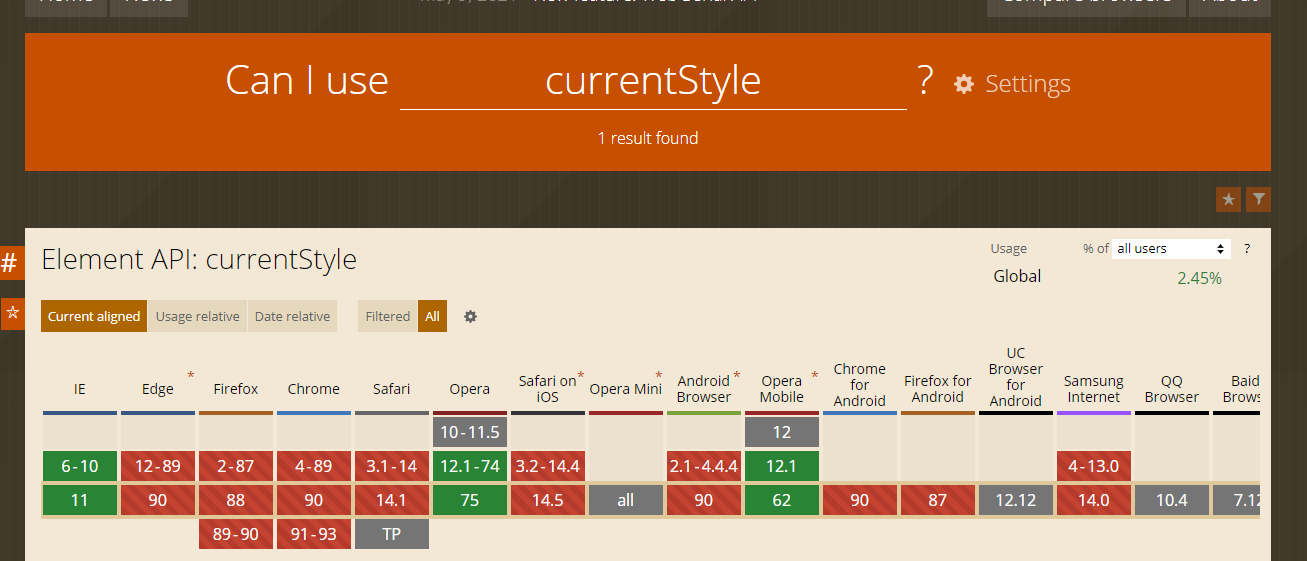Click the hash permalink icon beside title
1307x561 pixels.
(x=10, y=263)
